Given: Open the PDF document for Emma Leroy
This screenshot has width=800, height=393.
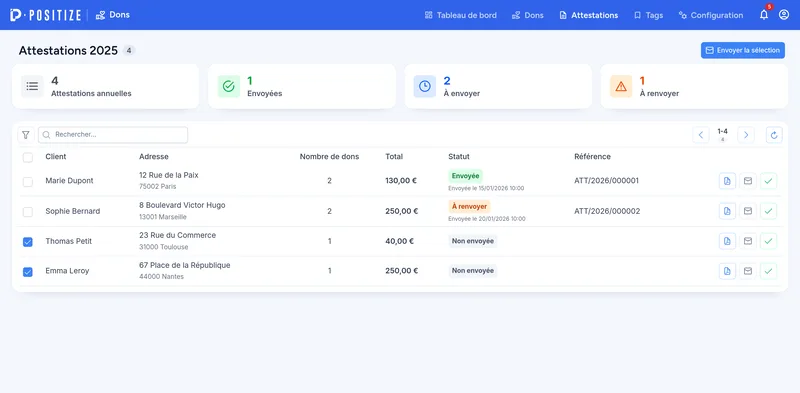Looking at the screenshot, I should 727,271.
